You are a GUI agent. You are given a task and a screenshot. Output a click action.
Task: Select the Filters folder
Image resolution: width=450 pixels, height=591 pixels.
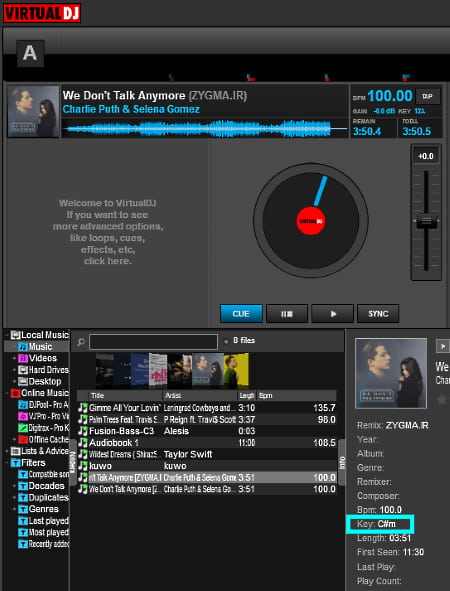pos(28,462)
